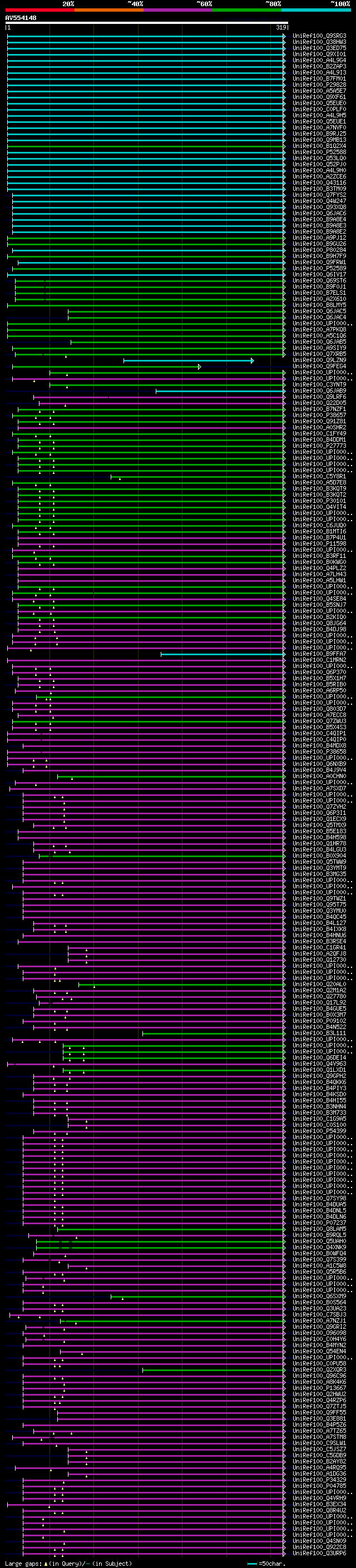Click the cyan alignment bar for UniRef100_Q6JAB9
Image resolution: width=356 pixels, height=1568 pixels.
click(x=220, y=391)
